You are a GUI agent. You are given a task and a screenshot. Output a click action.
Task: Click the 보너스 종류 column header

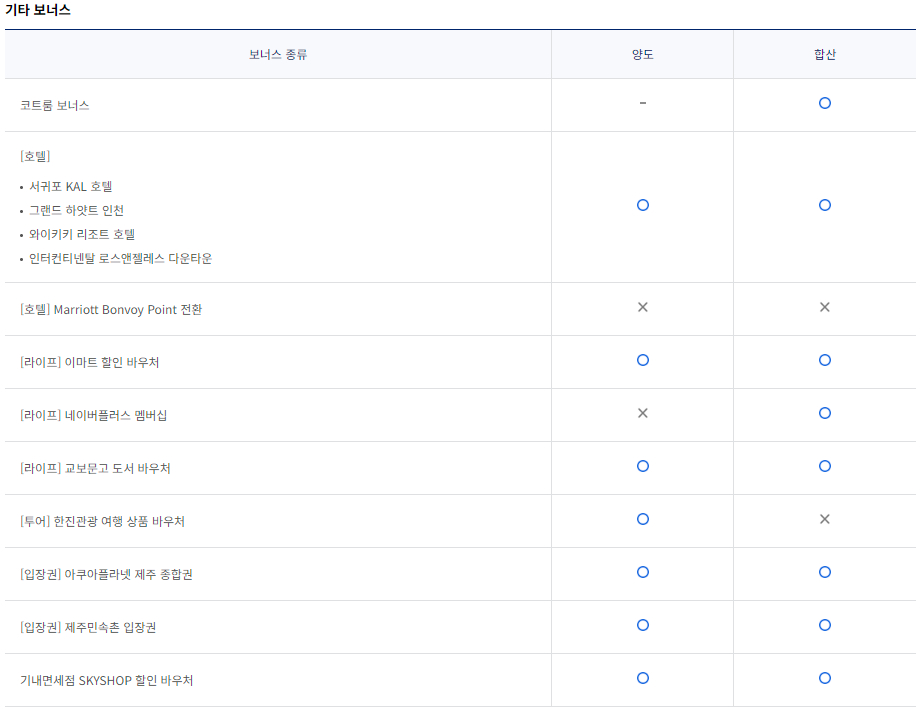click(x=278, y=54)
